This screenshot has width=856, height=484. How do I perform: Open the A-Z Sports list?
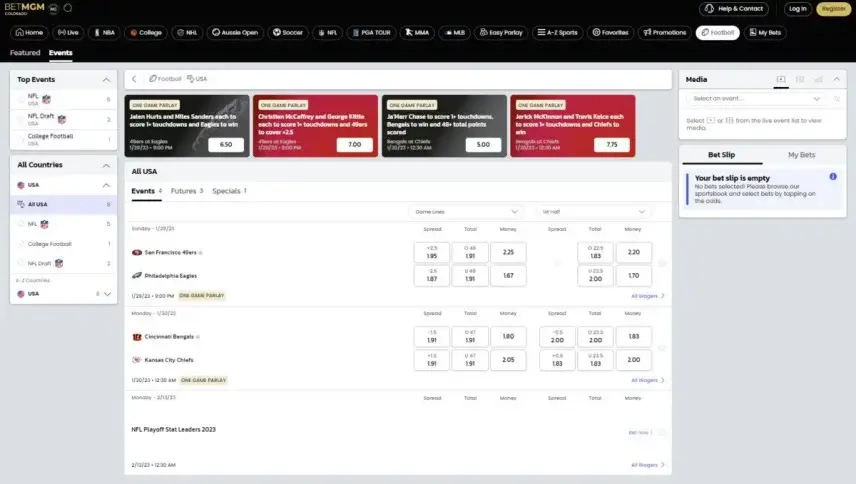coord(557,33)
